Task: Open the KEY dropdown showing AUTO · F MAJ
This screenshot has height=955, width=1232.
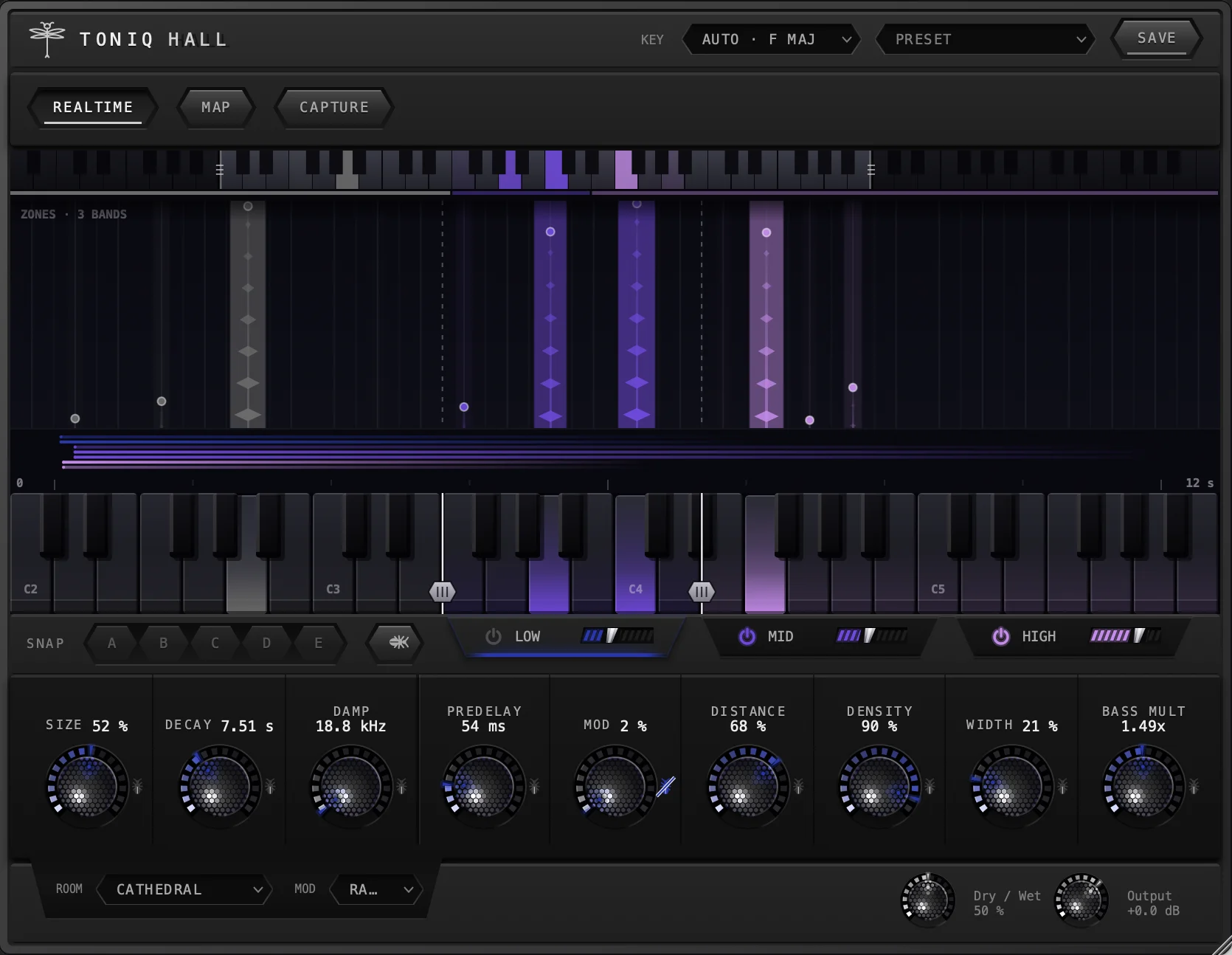Action: pyautogui.click(x=772, y=39)
